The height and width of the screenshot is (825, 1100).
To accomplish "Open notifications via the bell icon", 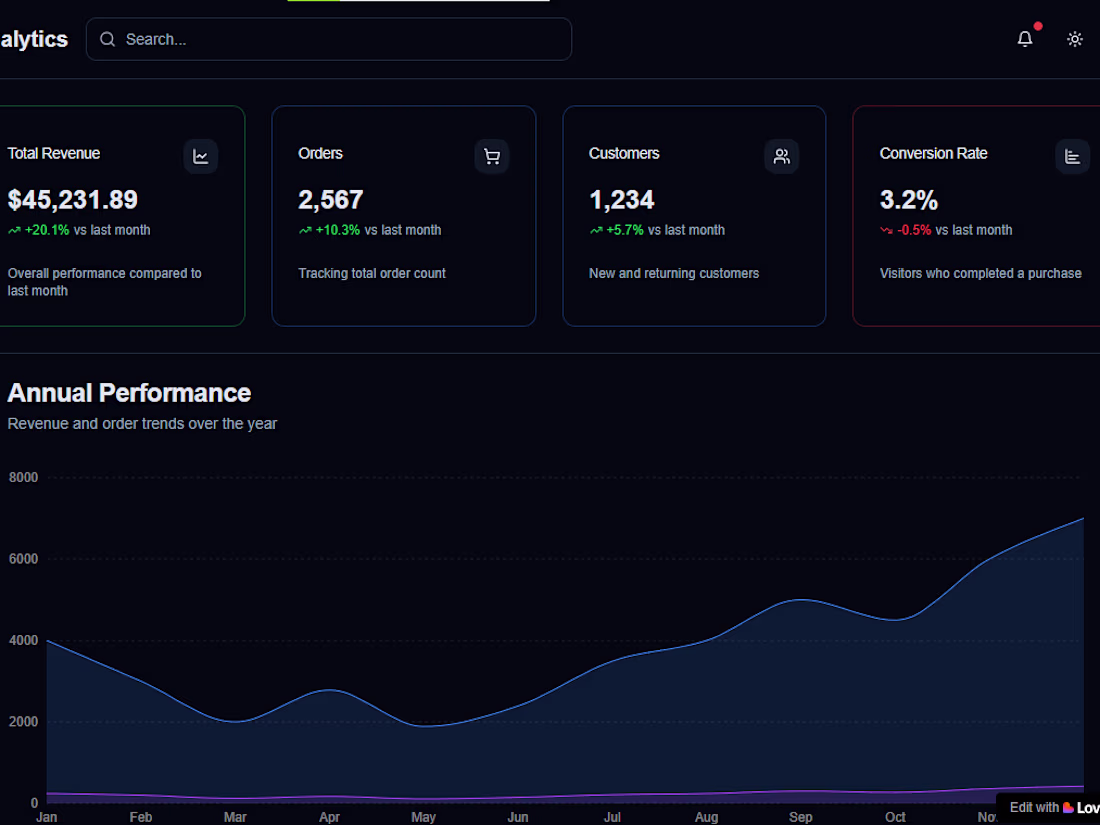I will click(1024, 40).
